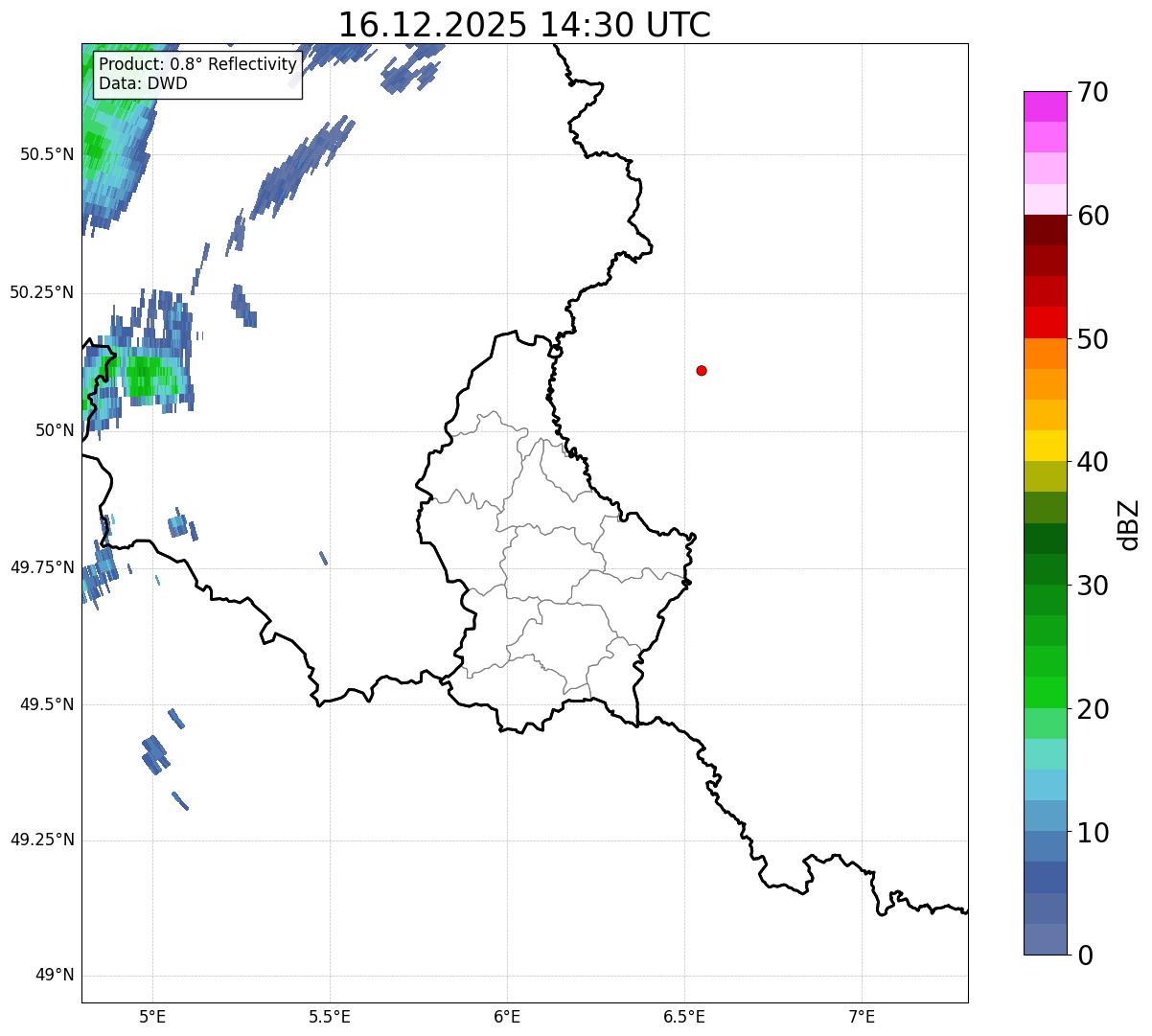This screenshot has height=1036, width=1152.
Task: Click the colorbar tick label "60"
Action: [1093, 216]
